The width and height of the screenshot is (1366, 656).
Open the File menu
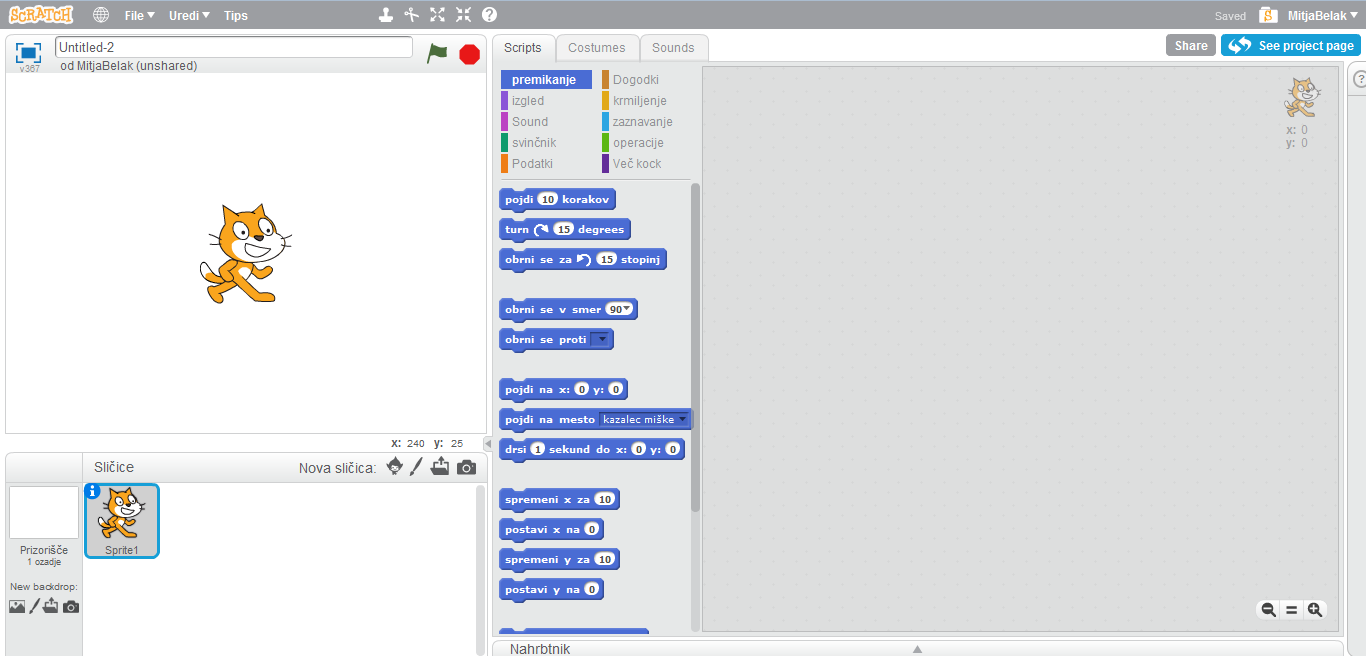click(139, 16)
